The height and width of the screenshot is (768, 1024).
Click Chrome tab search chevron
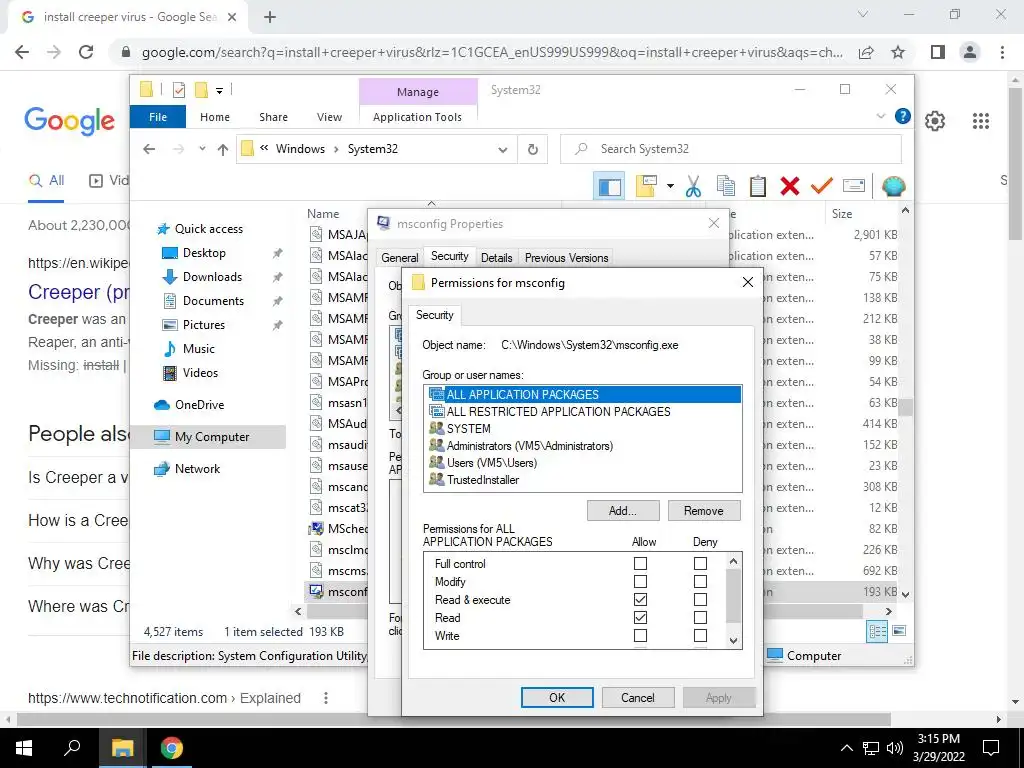point(863,14)
